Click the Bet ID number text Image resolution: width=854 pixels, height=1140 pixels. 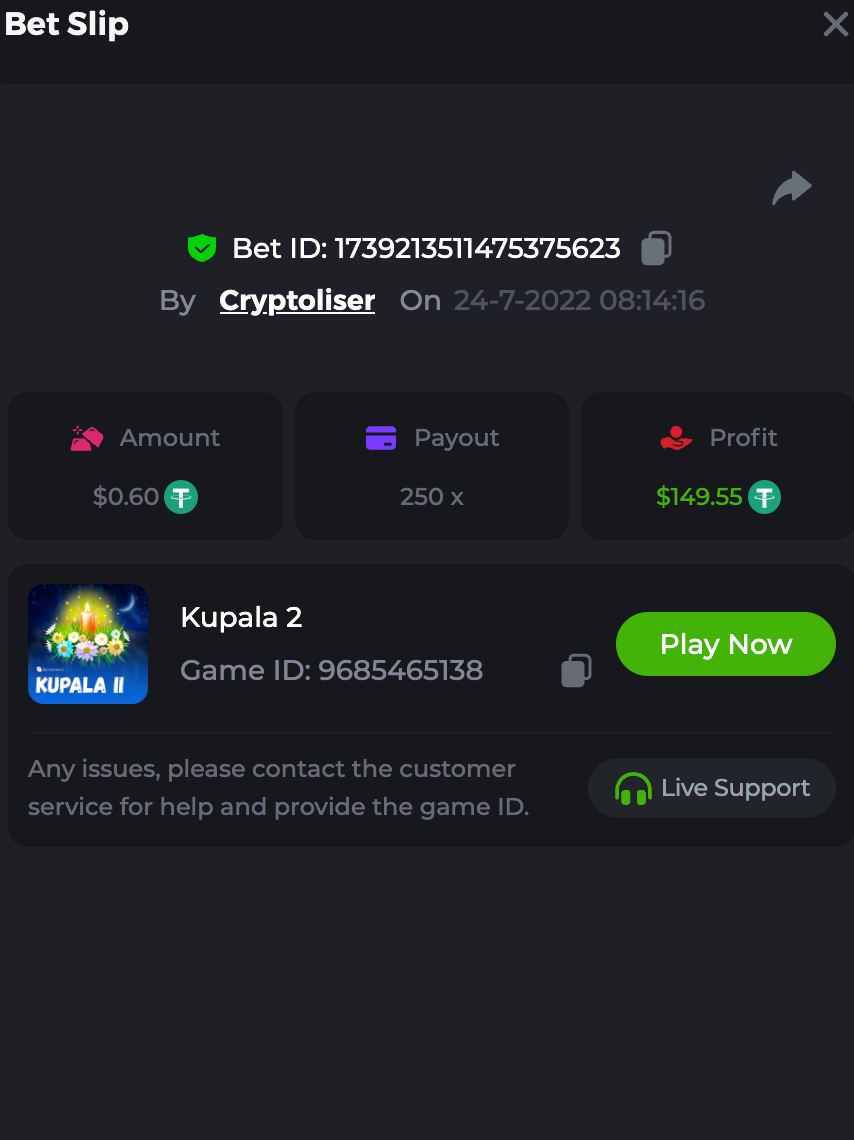pyautogui.click(x=477, y=248)
